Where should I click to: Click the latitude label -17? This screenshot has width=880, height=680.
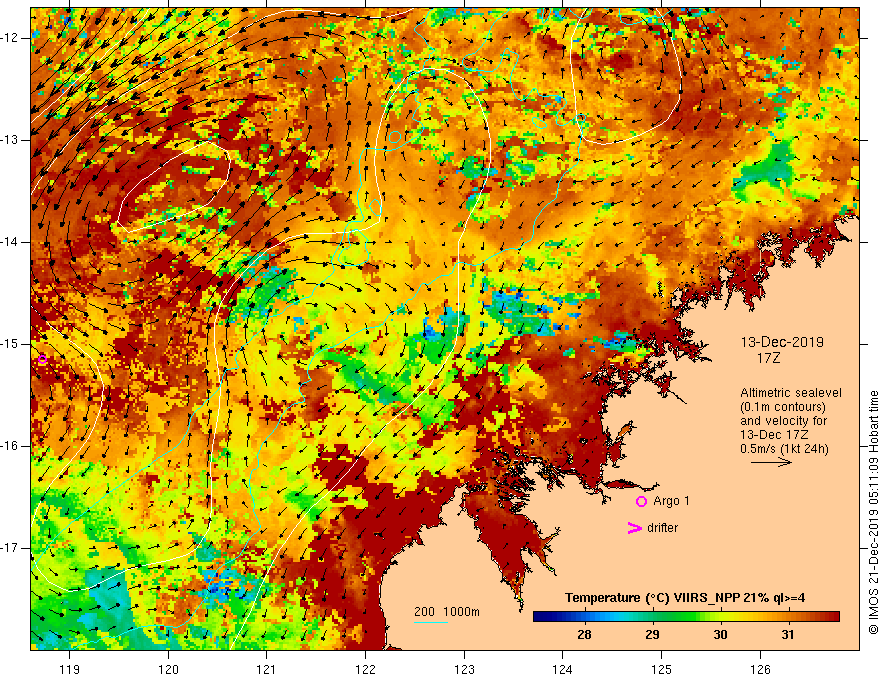[11, 548]
